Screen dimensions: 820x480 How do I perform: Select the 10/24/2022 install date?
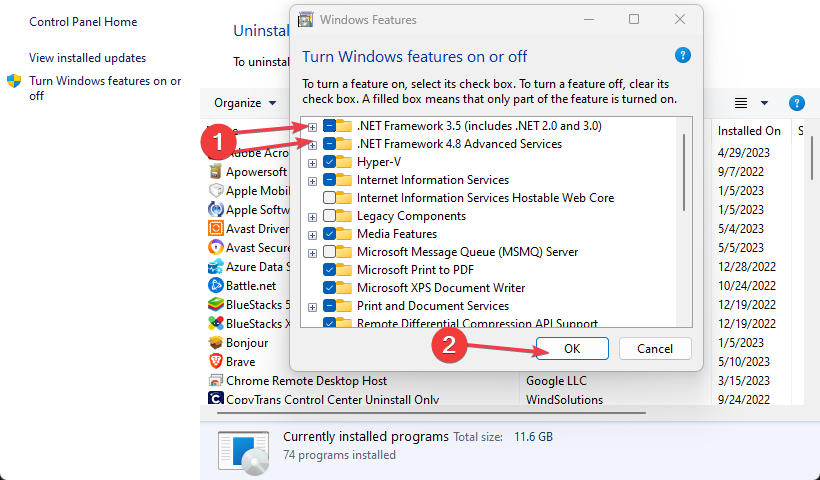point(747,285)
